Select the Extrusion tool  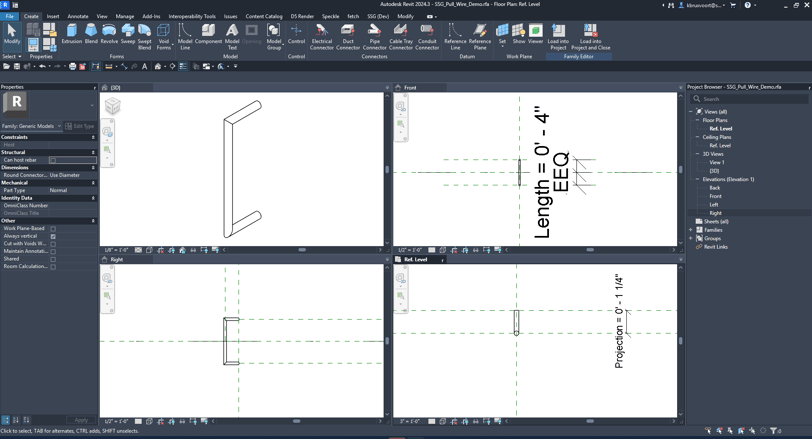[x=71, y=34]
